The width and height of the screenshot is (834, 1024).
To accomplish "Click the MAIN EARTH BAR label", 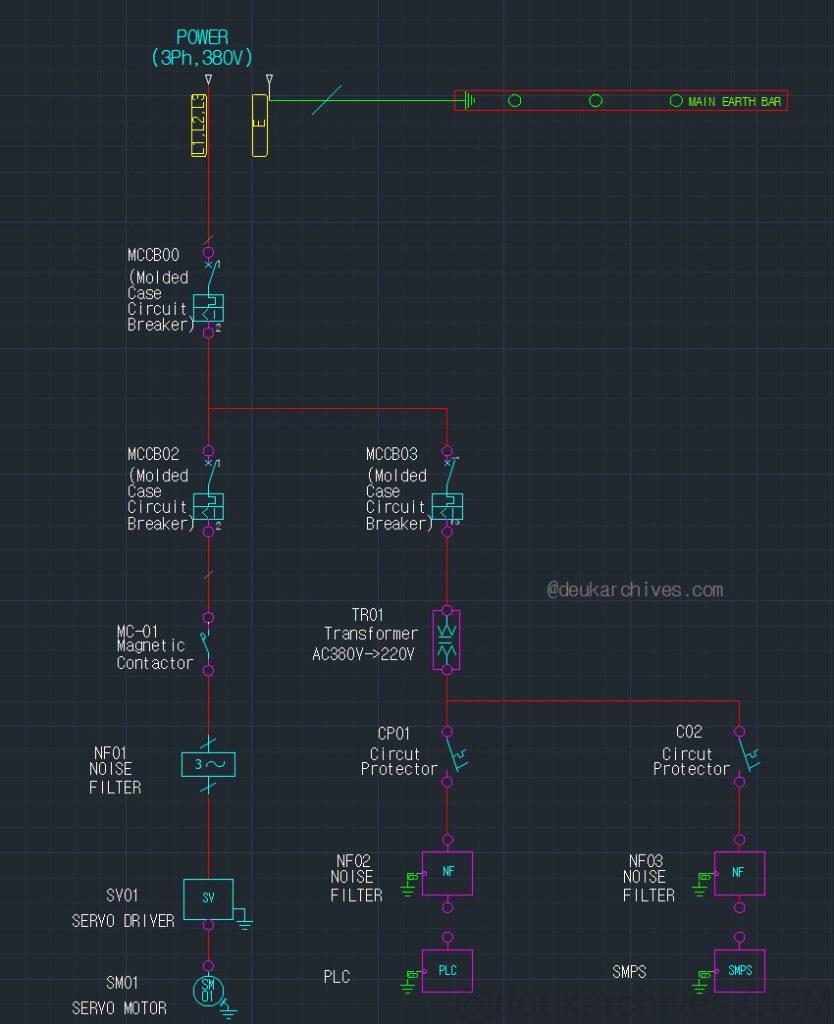I will (734, 101).
